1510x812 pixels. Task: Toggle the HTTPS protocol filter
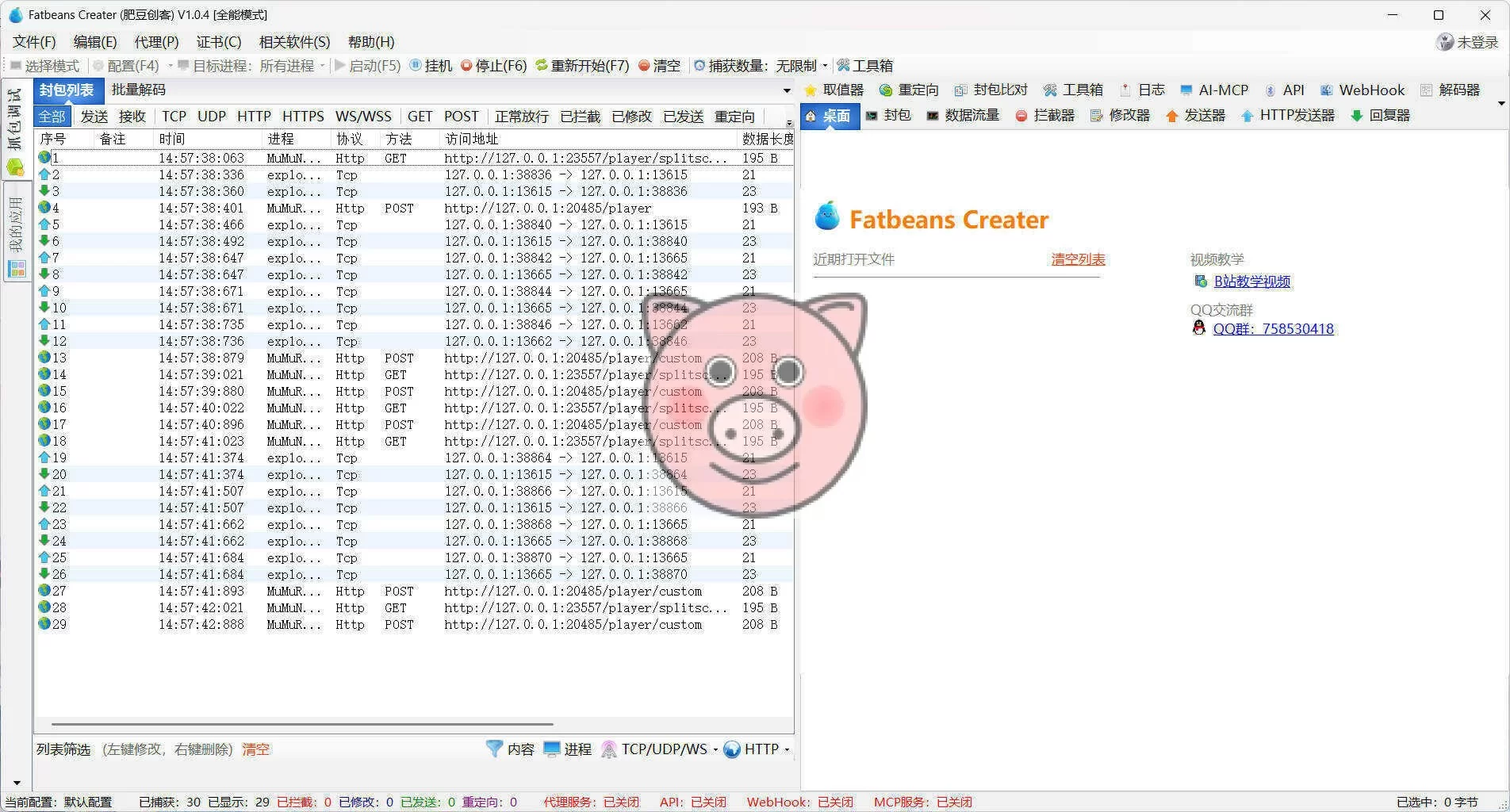[x=303, y=117]
